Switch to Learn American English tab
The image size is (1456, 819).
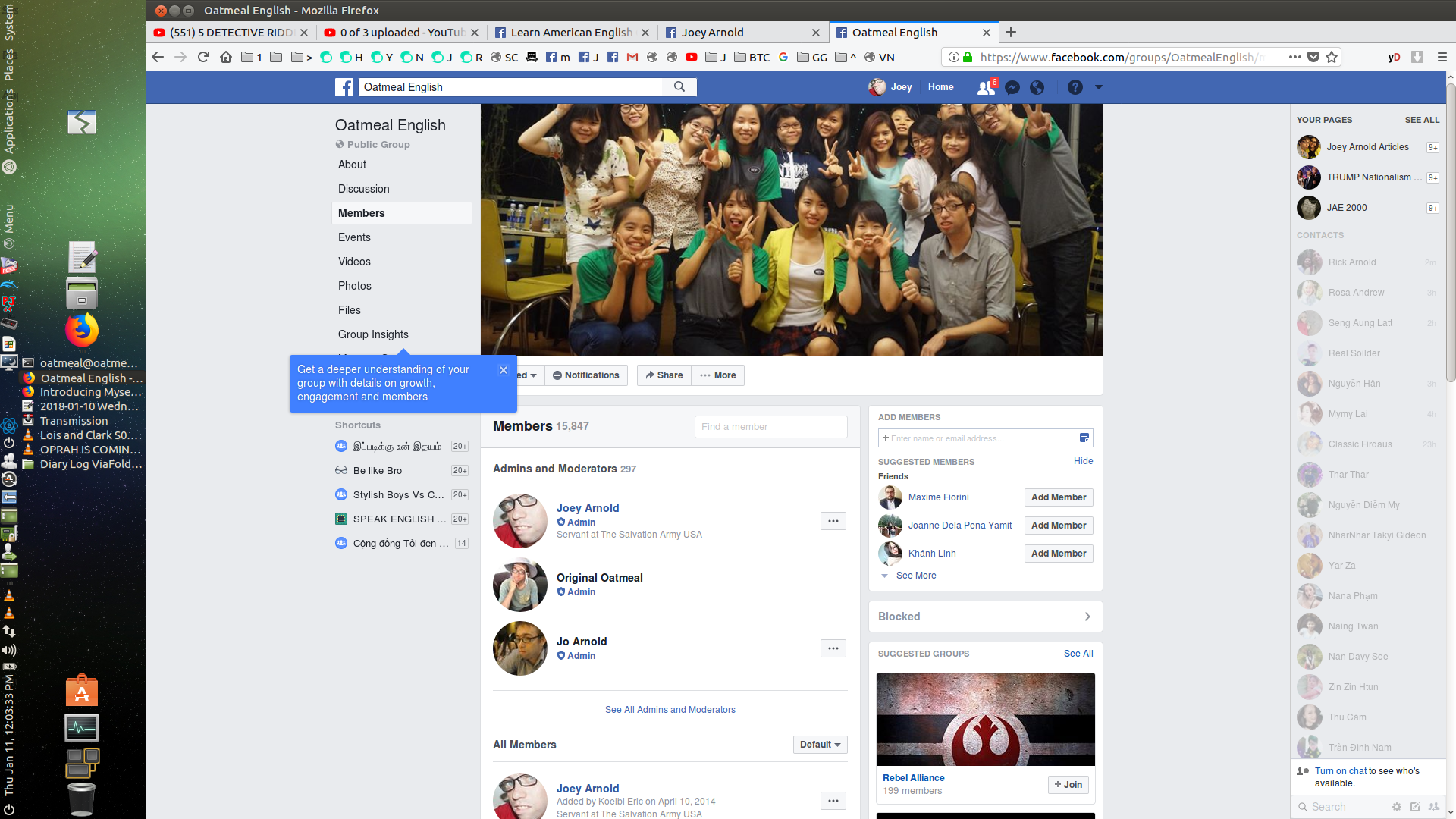coord(572,33)
